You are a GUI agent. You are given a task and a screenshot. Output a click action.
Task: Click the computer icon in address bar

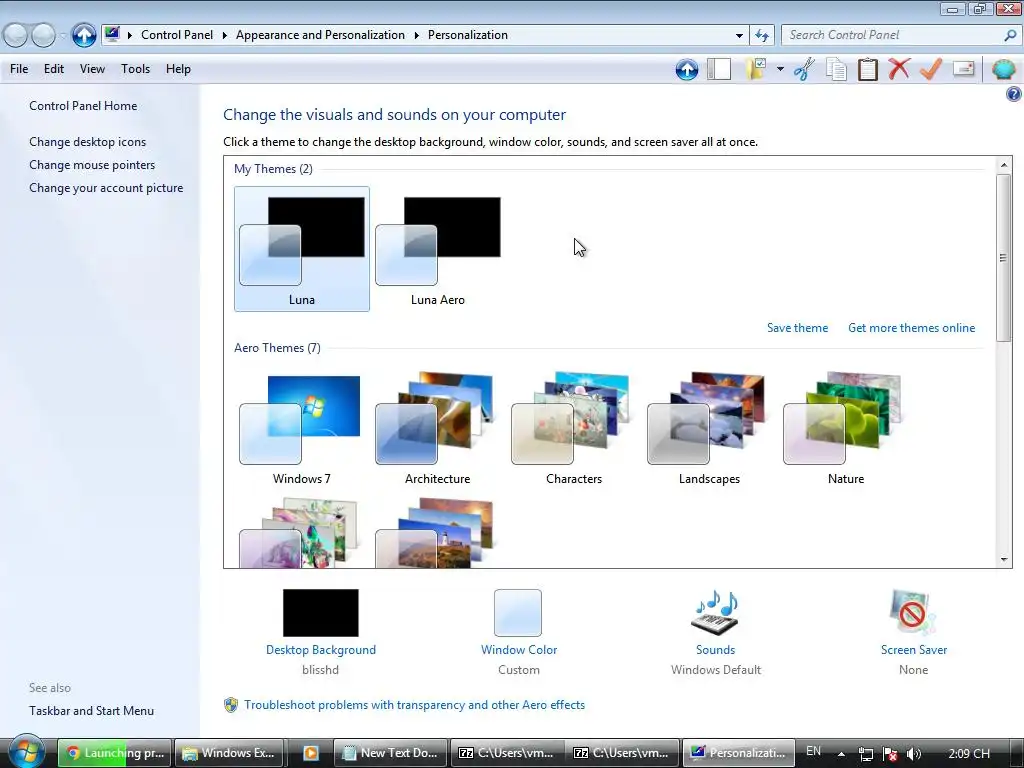click(112, 34)
